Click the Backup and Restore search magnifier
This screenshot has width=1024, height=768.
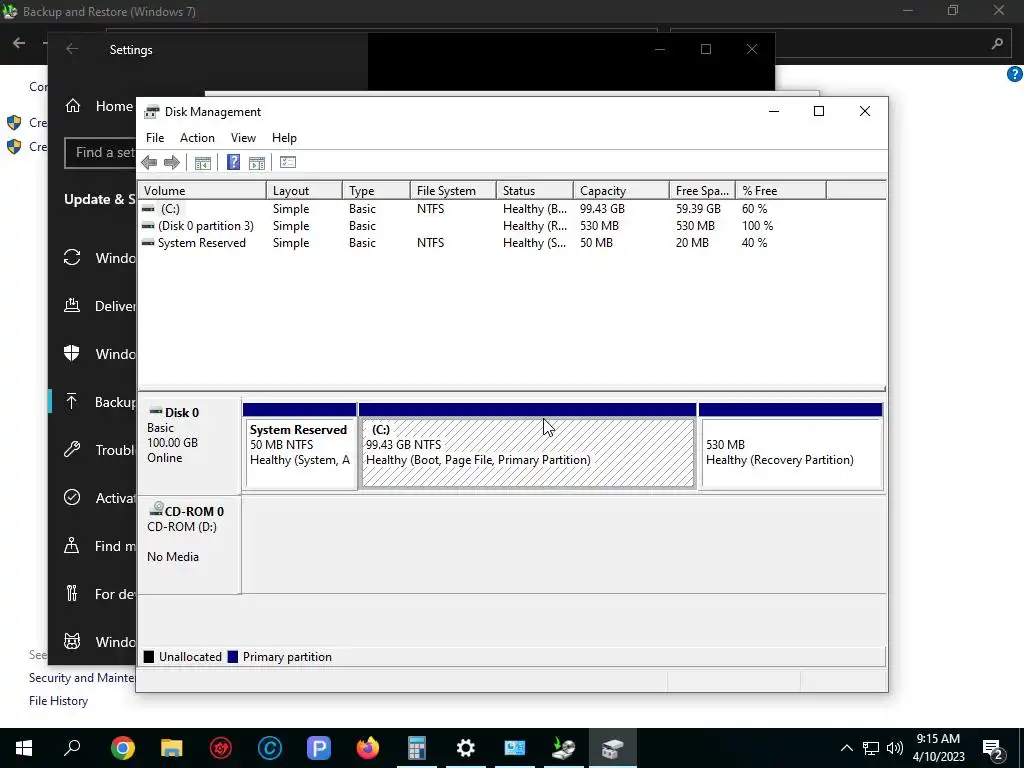997,44
